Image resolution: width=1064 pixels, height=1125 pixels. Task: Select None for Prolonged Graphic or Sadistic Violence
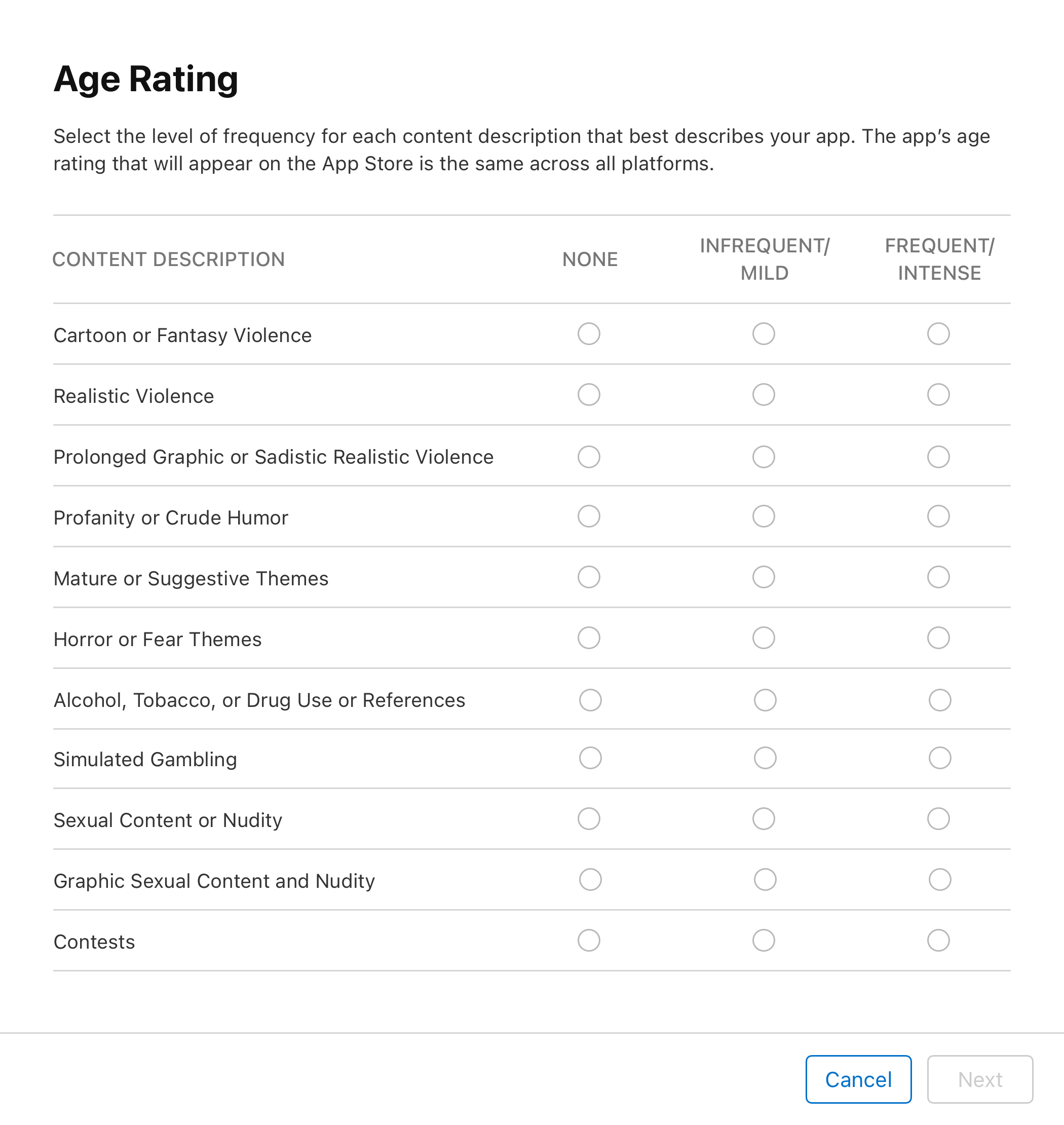tap(588, 456)
